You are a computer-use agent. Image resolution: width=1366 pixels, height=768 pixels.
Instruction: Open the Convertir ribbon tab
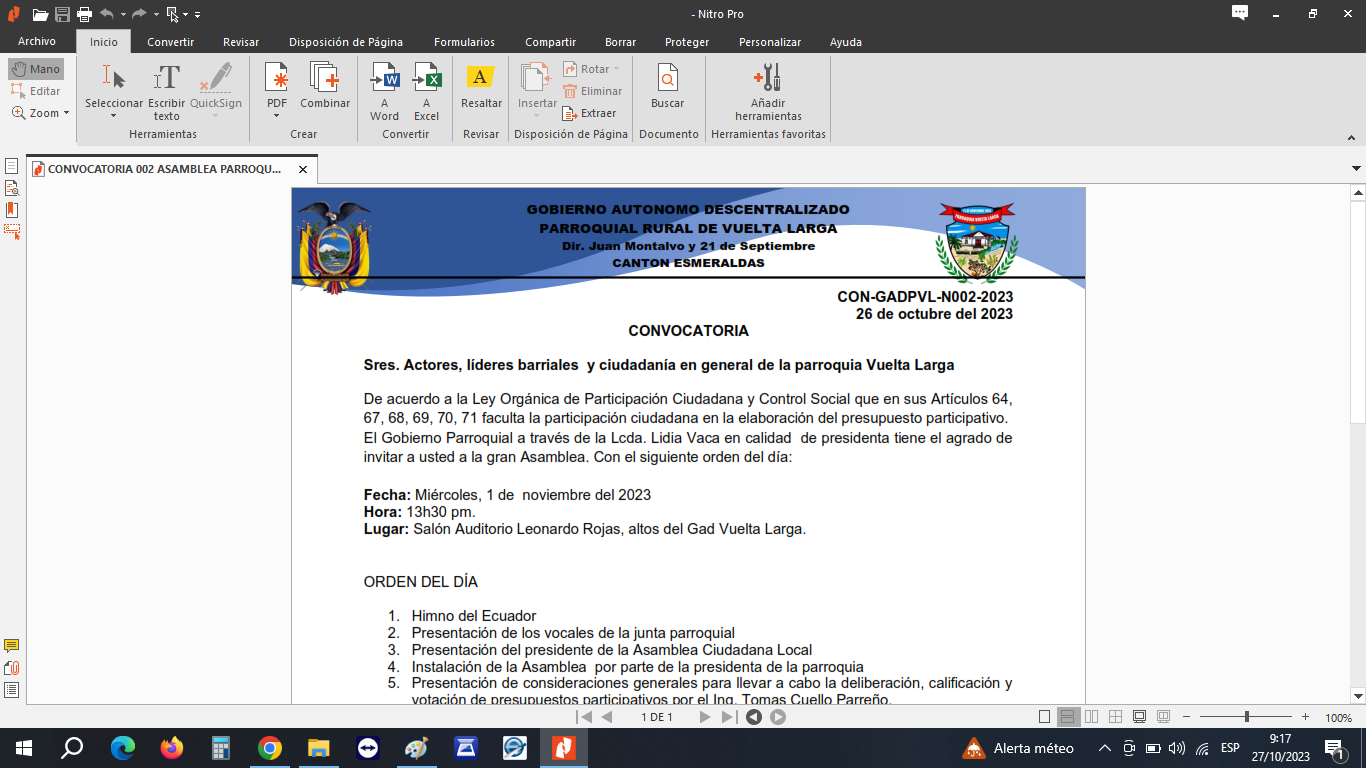point(170,42)
